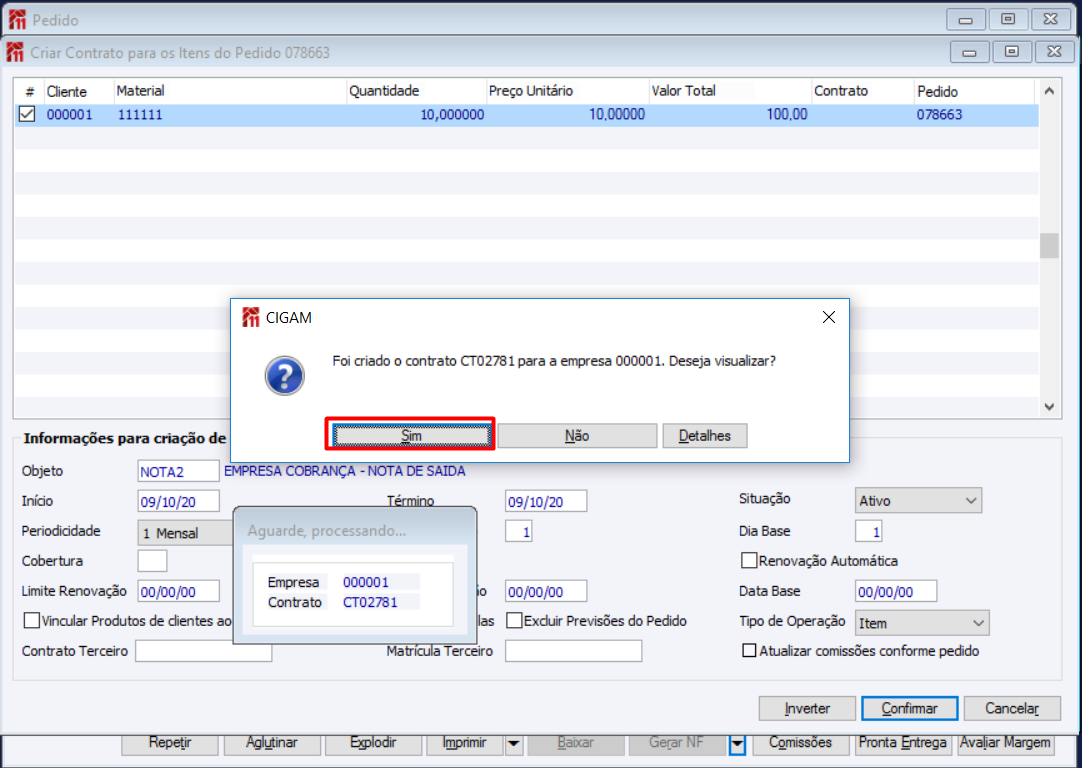1082x768 pixels.
Task: Toggle Excluir Previsões do Pedido checkbox
Action: tap(514, 620)
